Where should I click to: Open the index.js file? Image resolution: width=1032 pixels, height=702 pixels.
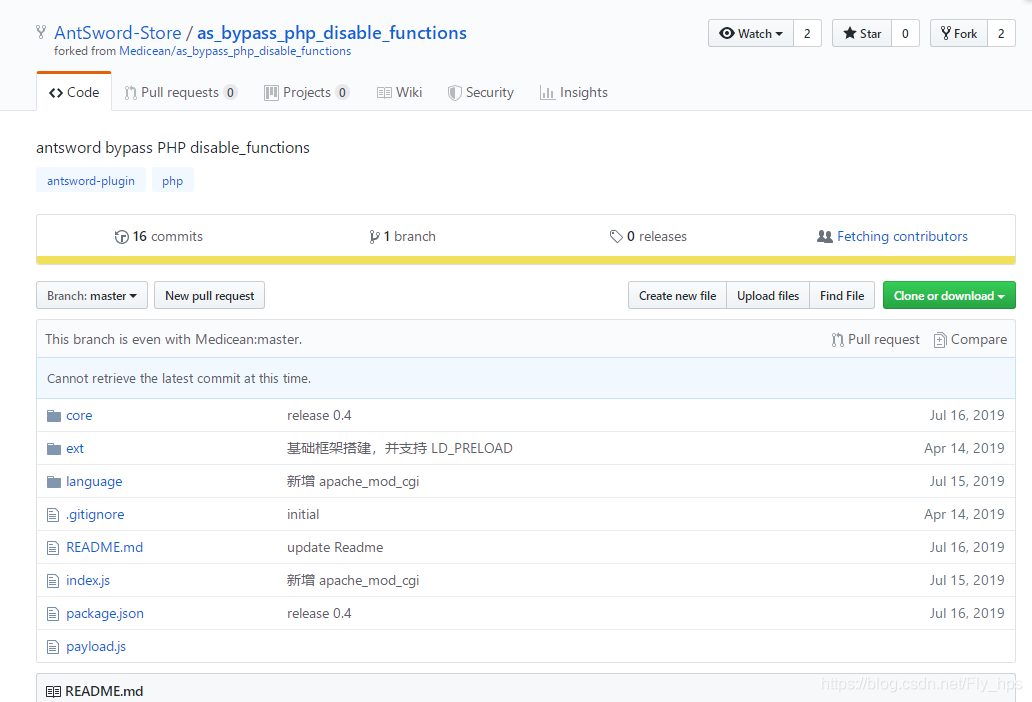tap(88, 580)
